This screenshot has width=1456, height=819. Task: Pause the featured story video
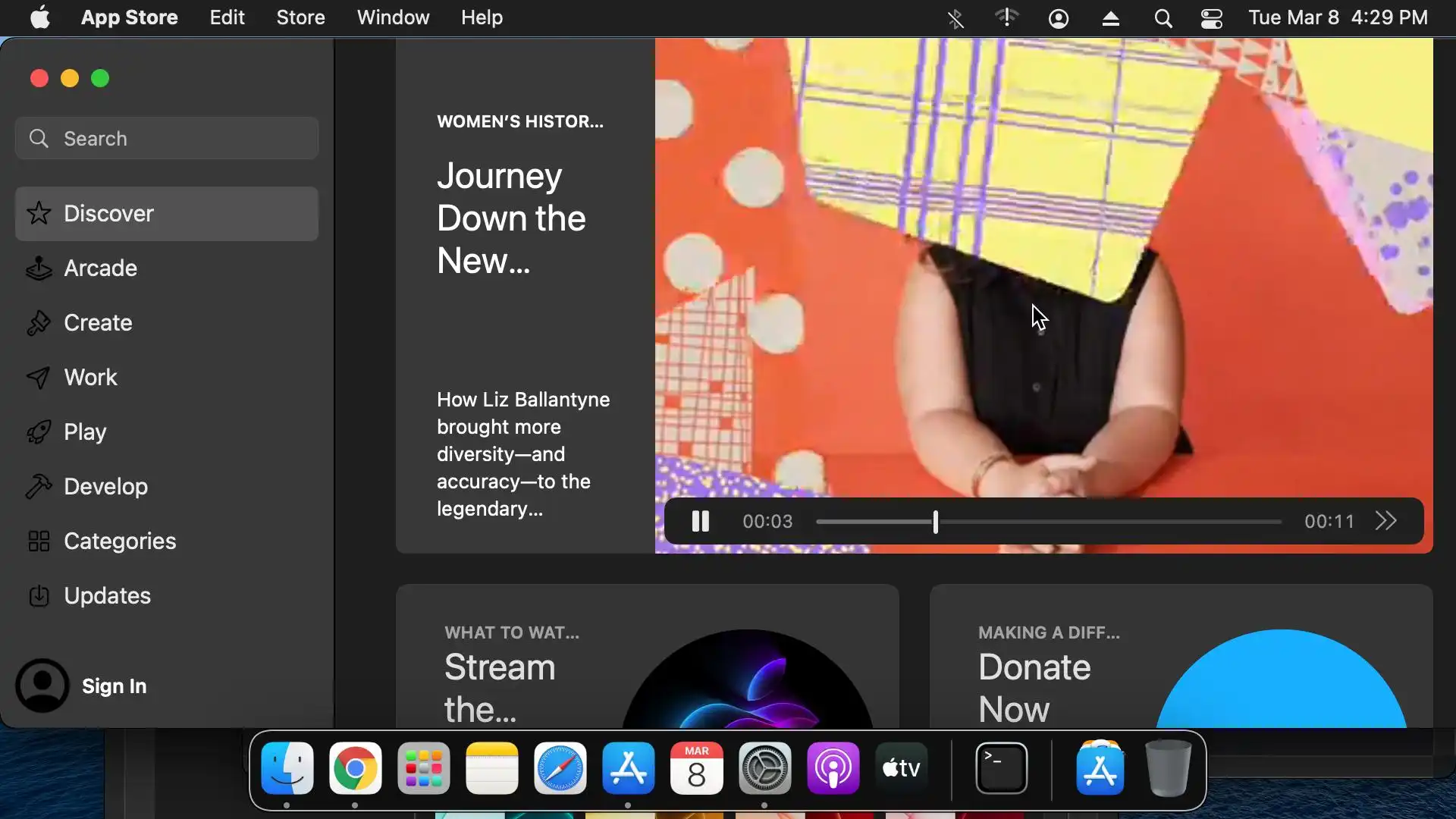[x=700, y=522]
